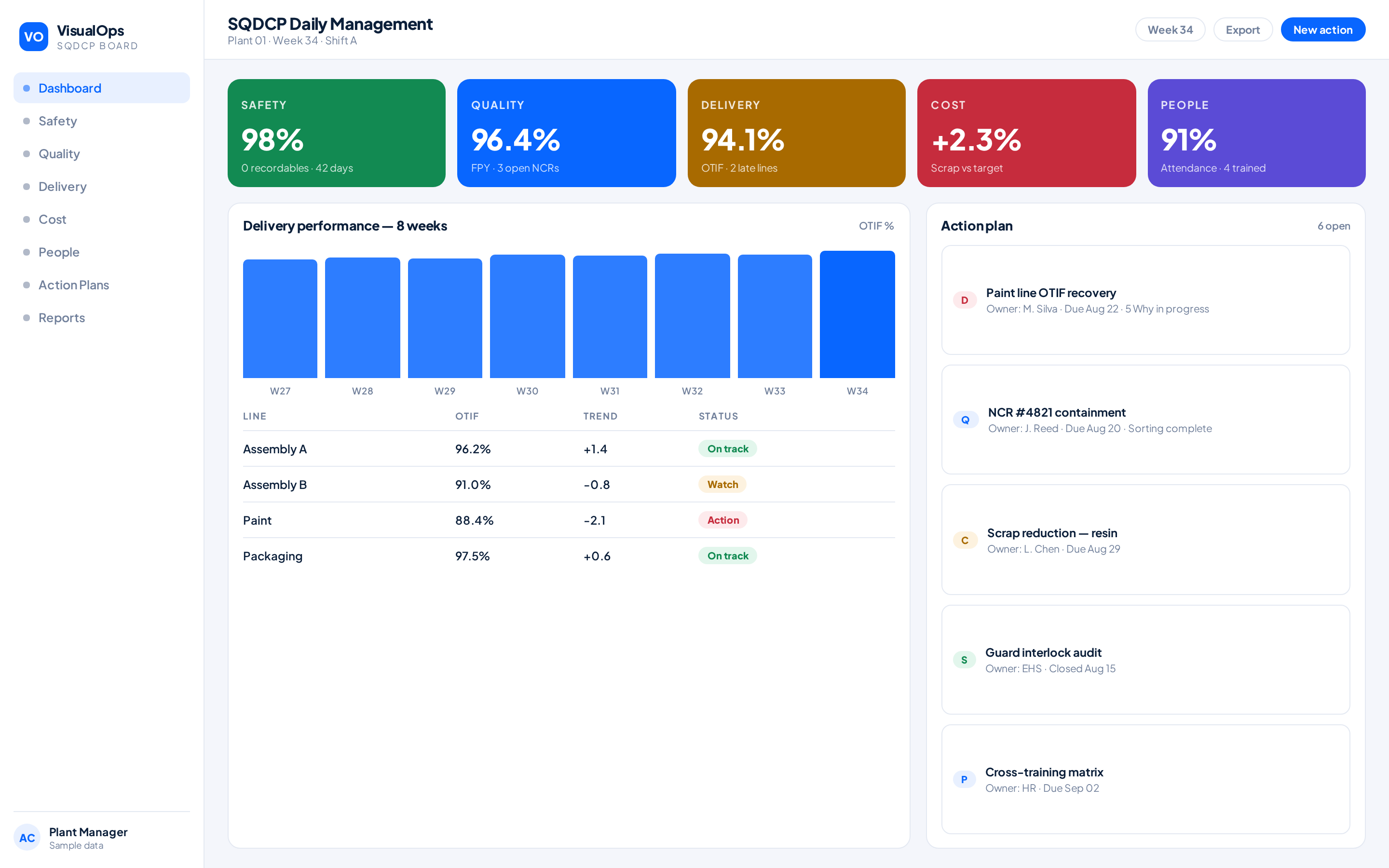Viewport: 1389px width, 868px height.
Task: Create a New action
Action: pos(1322,30)
